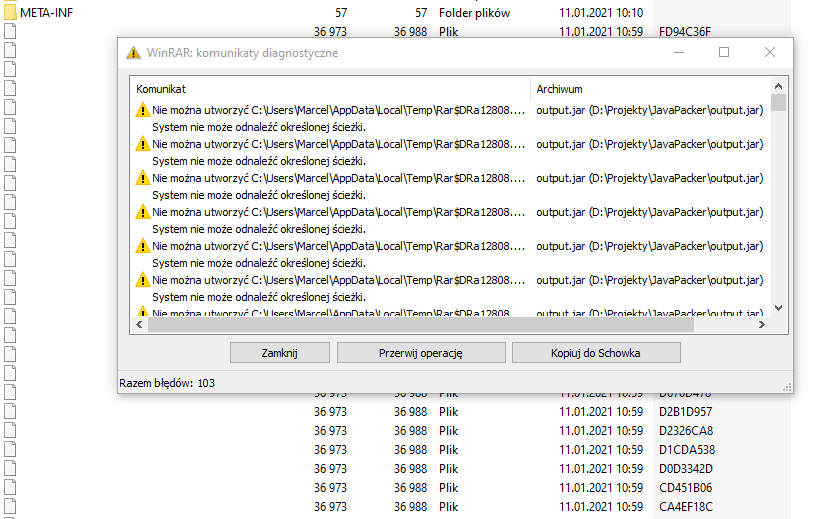The width and height of the screenshot is (818, 519).
Task: Click the vertical scrollbar down arrow
Action: click(x=778, y=308)
